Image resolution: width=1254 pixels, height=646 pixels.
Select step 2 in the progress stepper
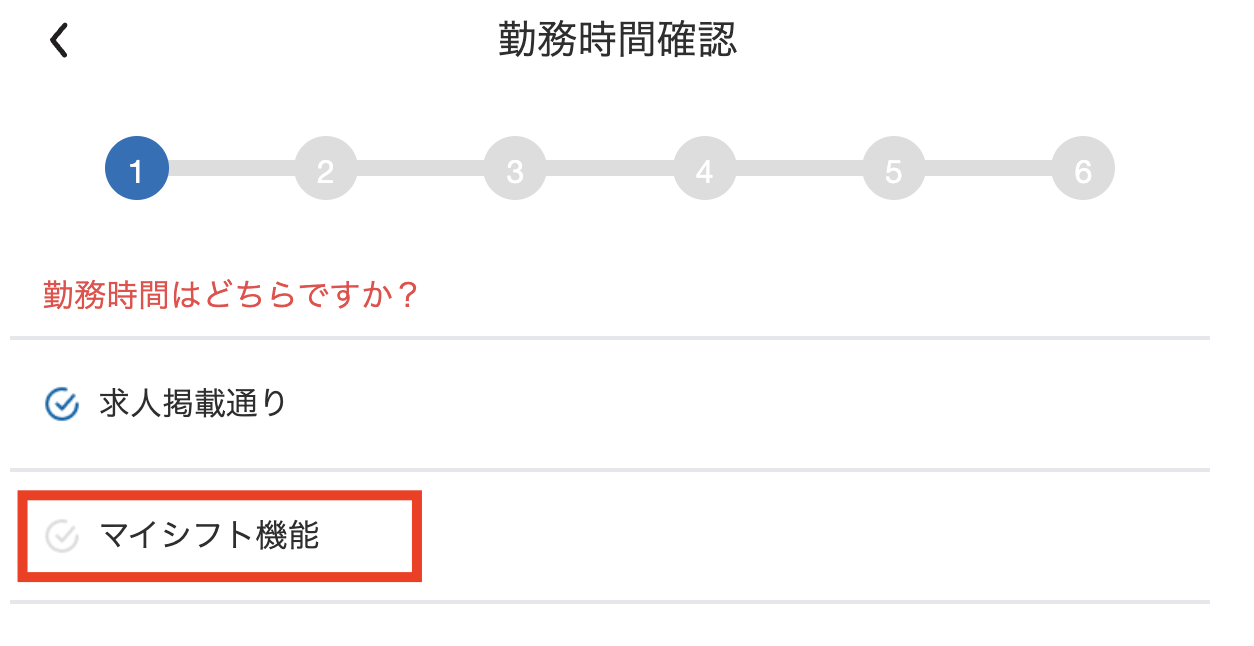tap(326, 168)
